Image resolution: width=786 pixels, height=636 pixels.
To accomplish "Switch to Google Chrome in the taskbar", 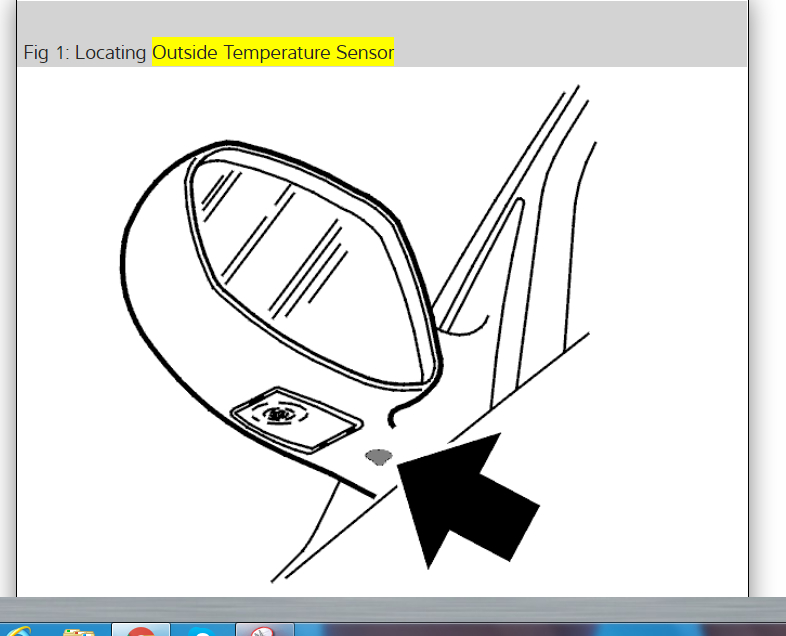I will coord(141,630).
